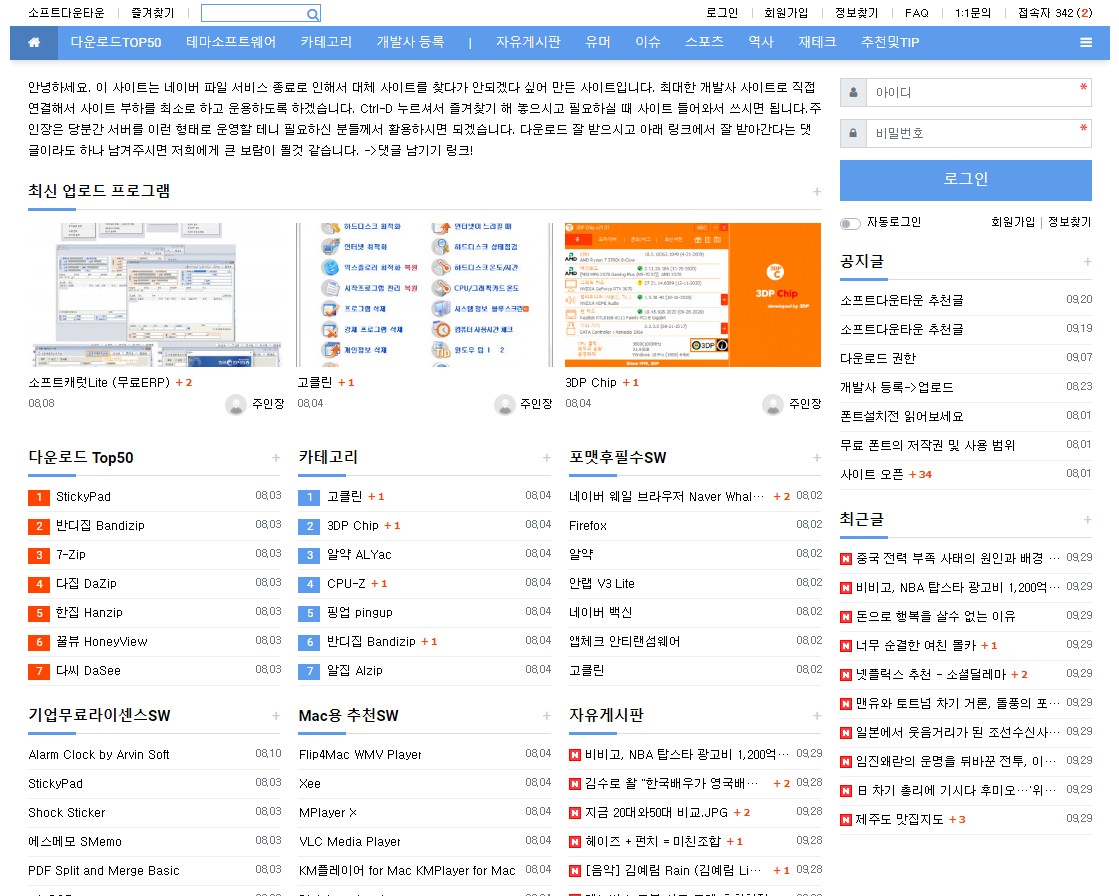Open 개발사 등록 menu item

click(410, 43)
